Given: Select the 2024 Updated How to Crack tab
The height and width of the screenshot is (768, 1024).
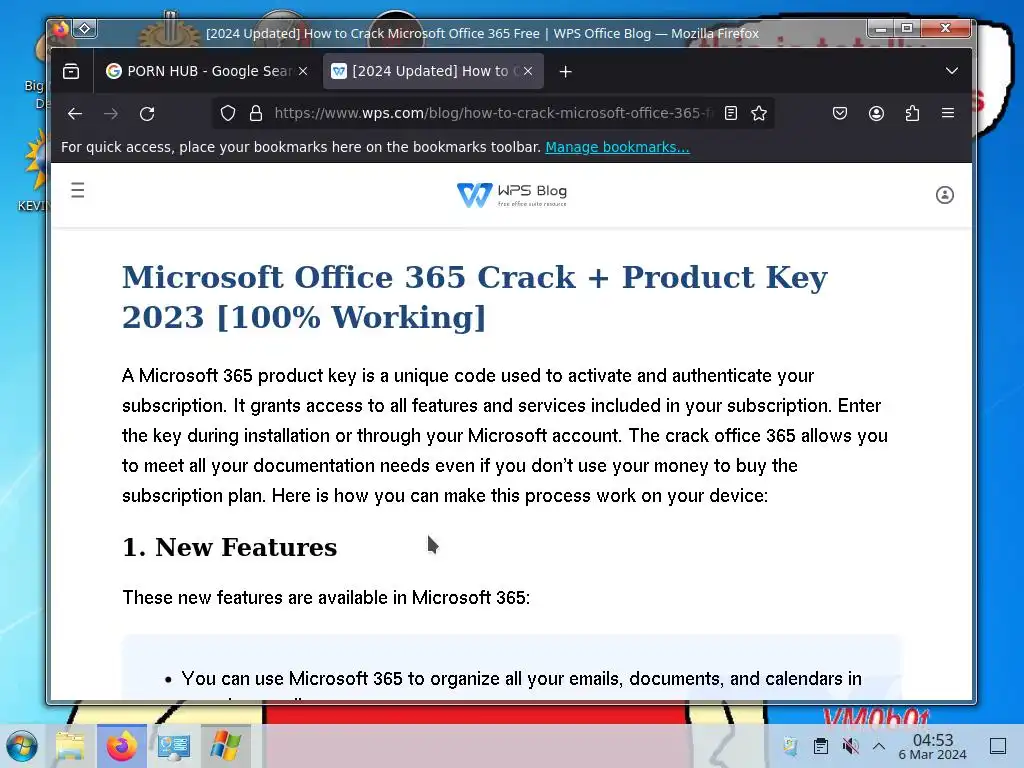Looking at the screenshot, I should [433, 71].
